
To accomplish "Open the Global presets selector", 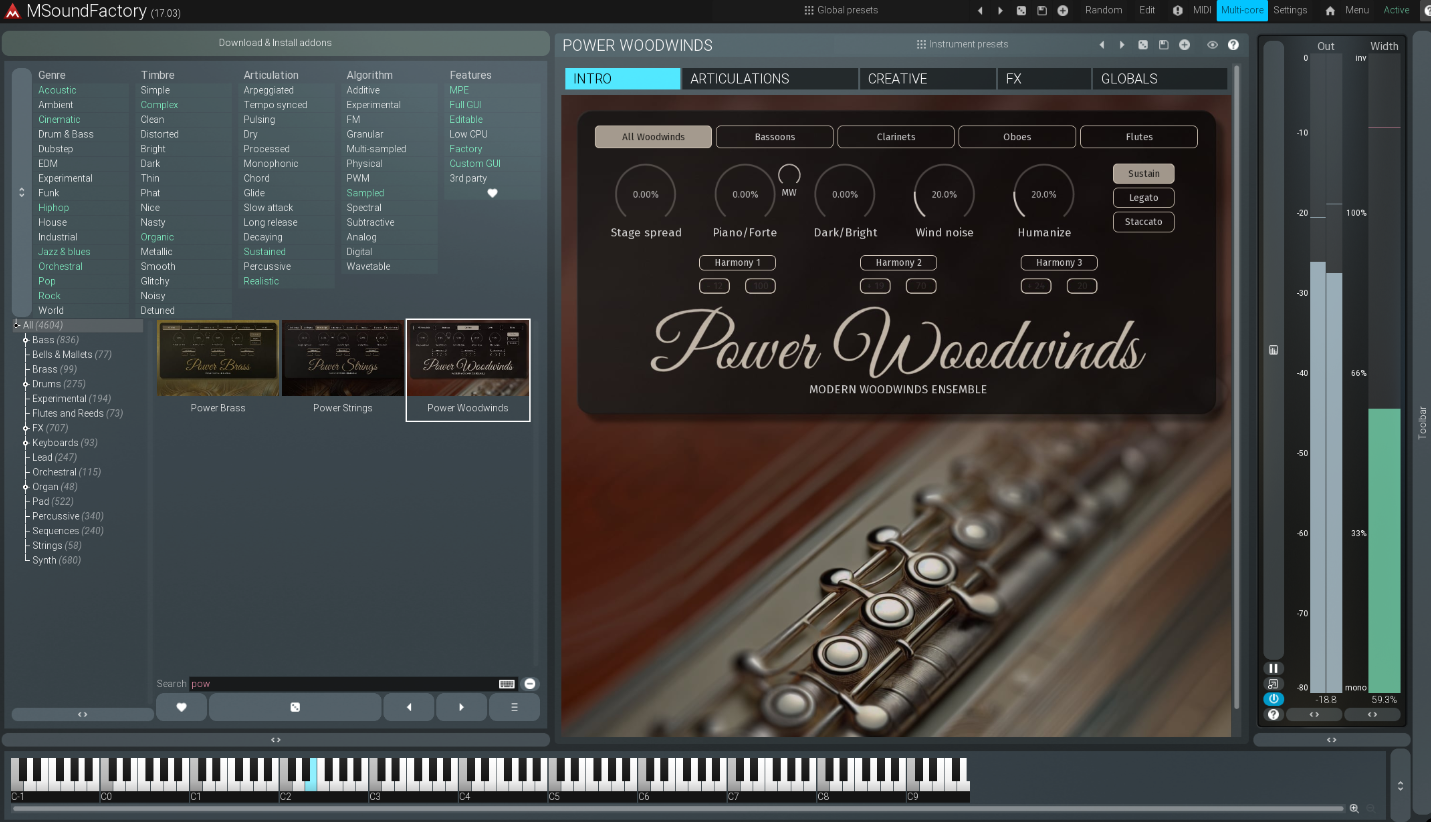I will (x=841, y=10).
